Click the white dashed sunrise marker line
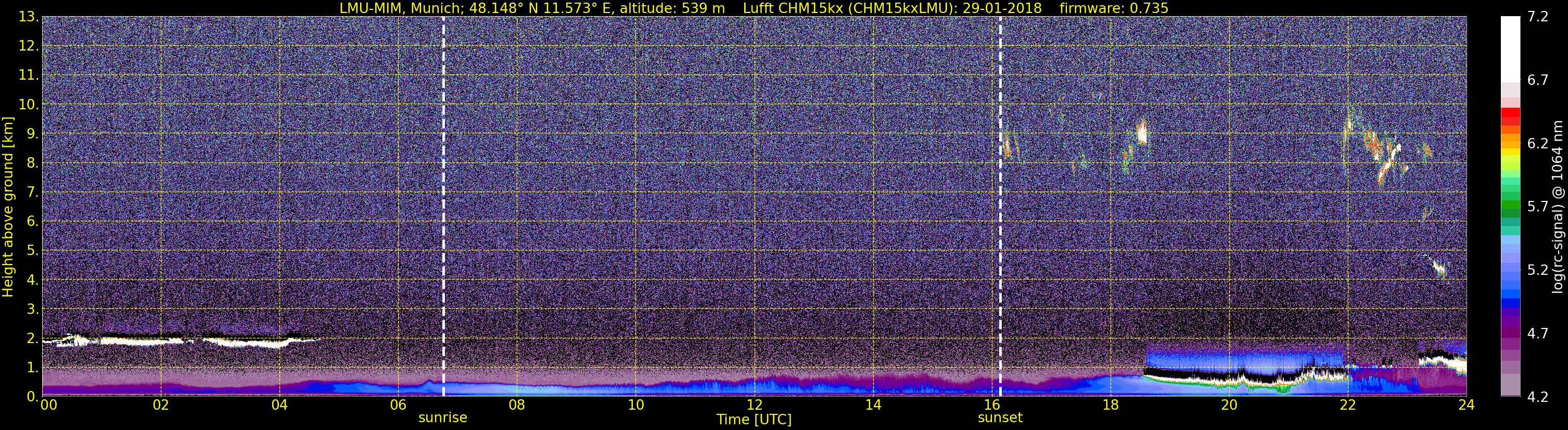 point(443,207)
